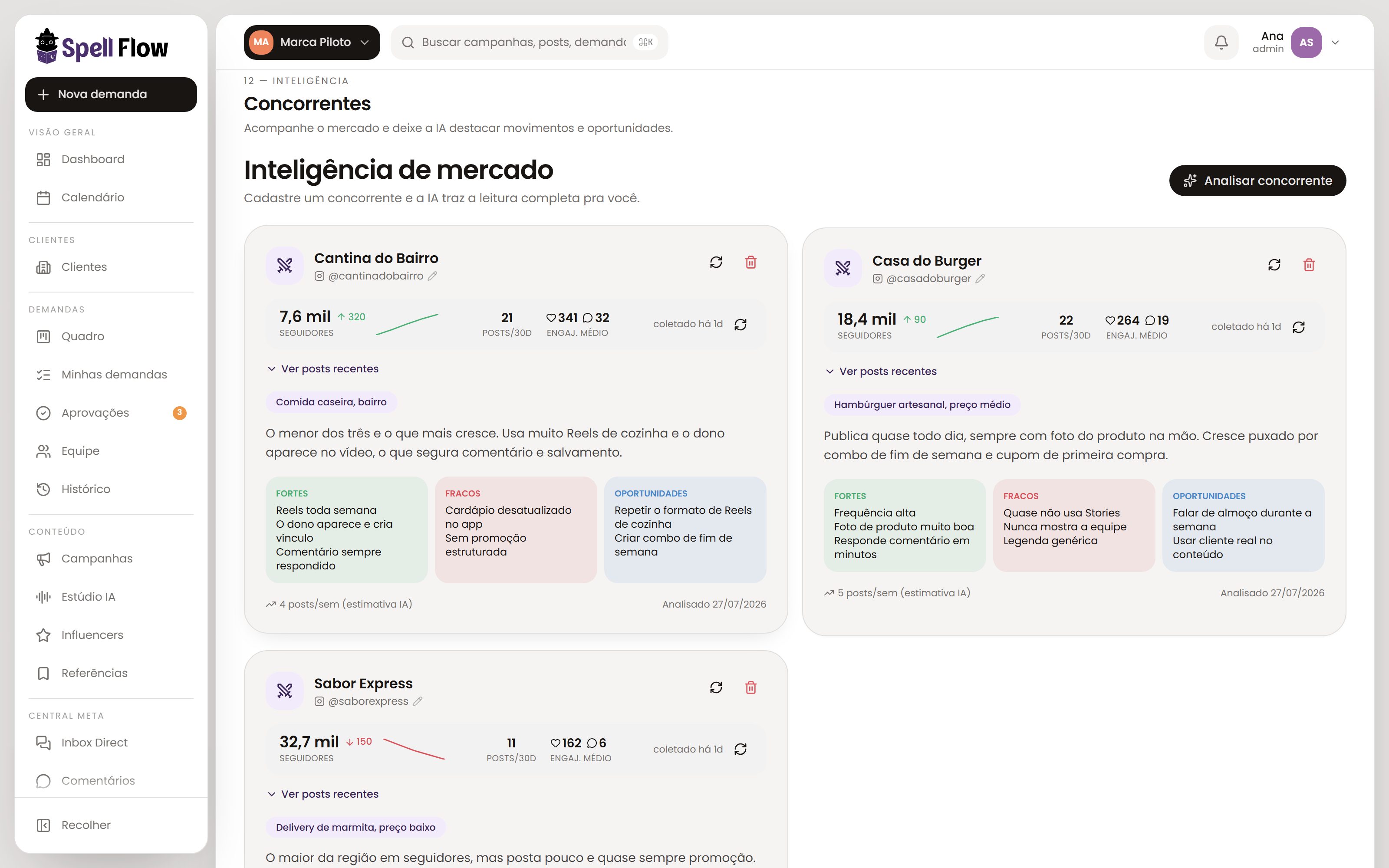This screenshot has width=1389, height=868.
Task: Re-collect Casa do Burger metrics
Action: click(1299, 327)
